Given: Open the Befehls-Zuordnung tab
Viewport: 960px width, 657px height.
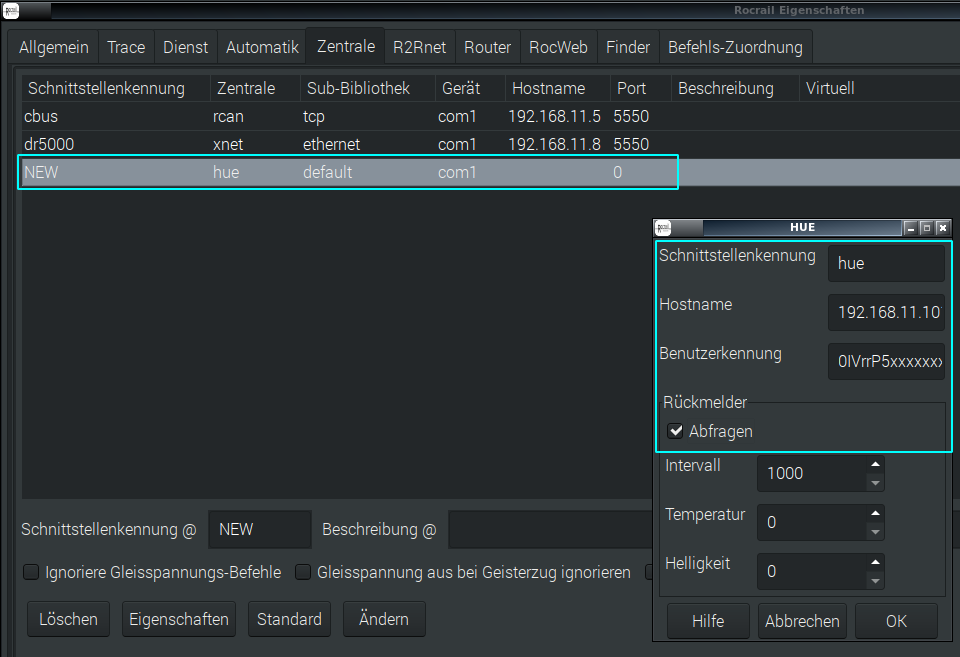Looking at the screenshot, I should [x=735, y=47].
